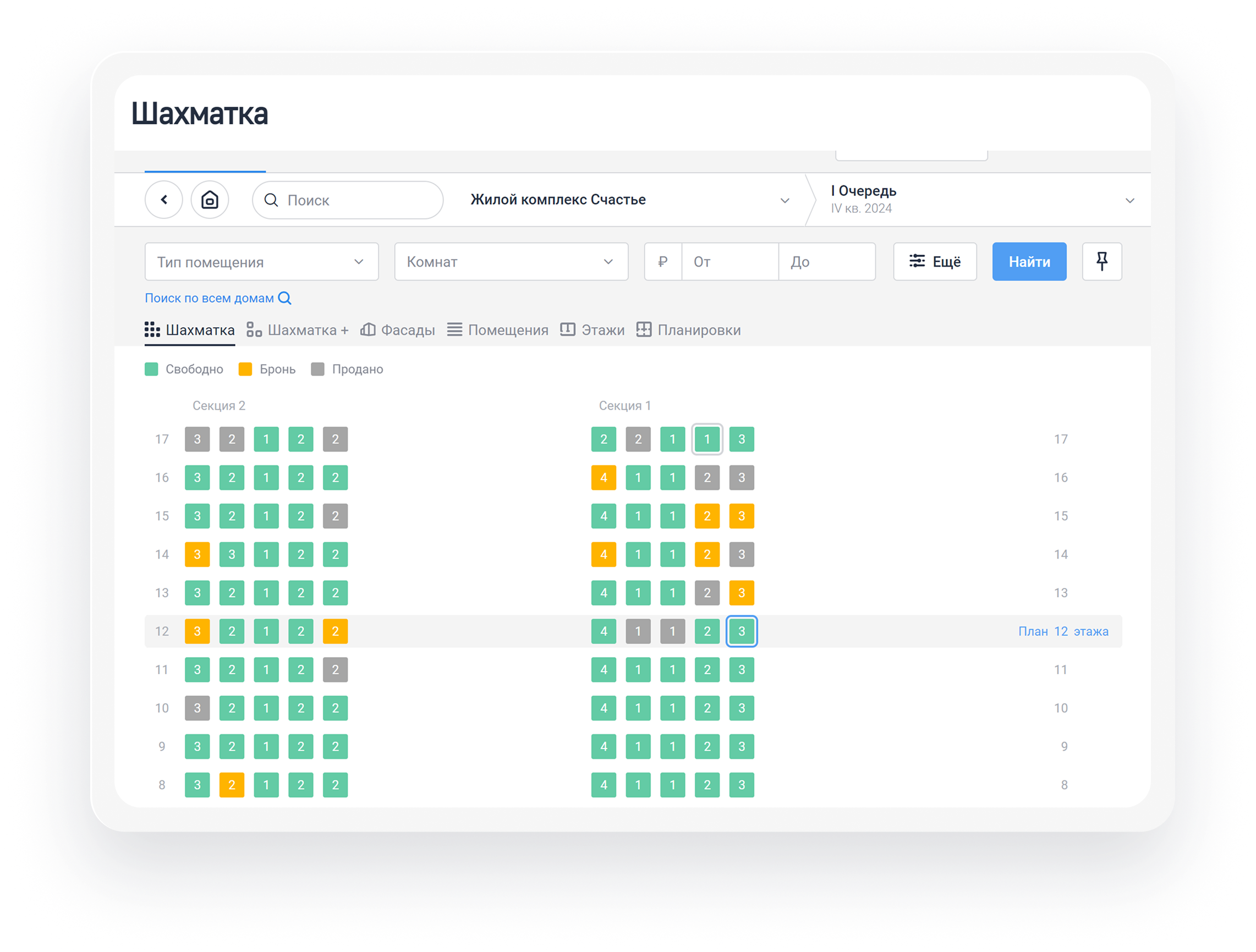
Task: Expand the Комнат dropdown
Action: pos(511,262)
